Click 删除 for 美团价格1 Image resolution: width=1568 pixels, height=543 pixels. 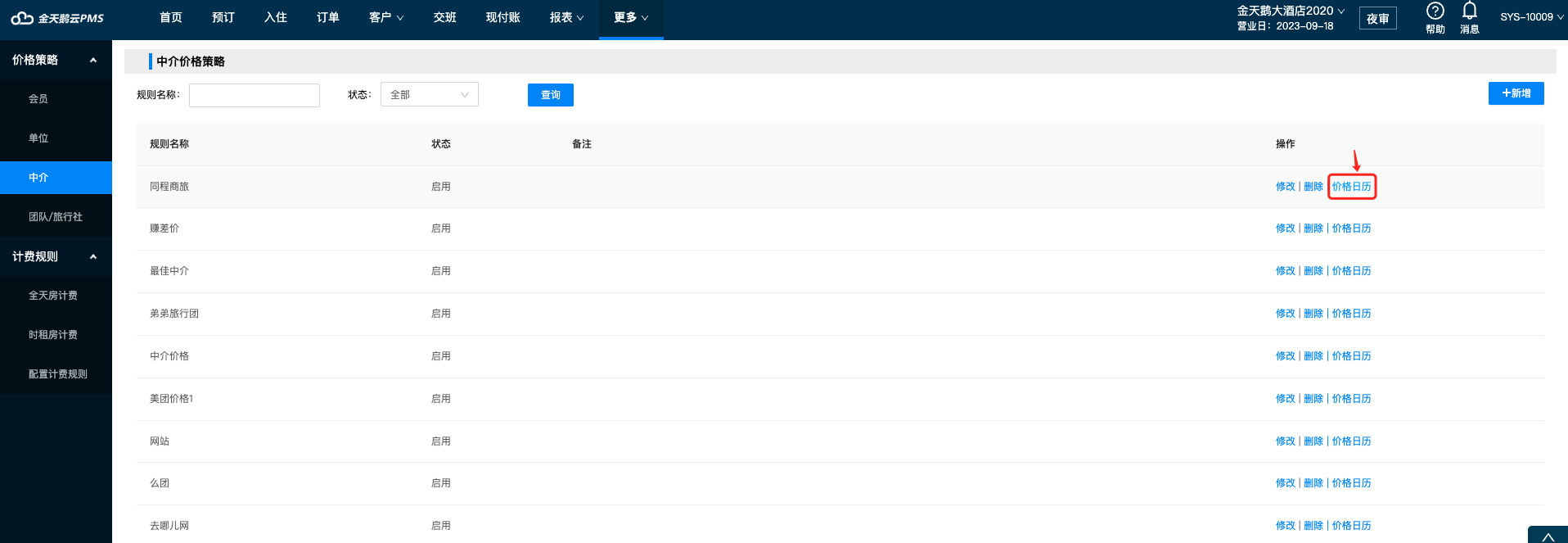pos(1313,399)
